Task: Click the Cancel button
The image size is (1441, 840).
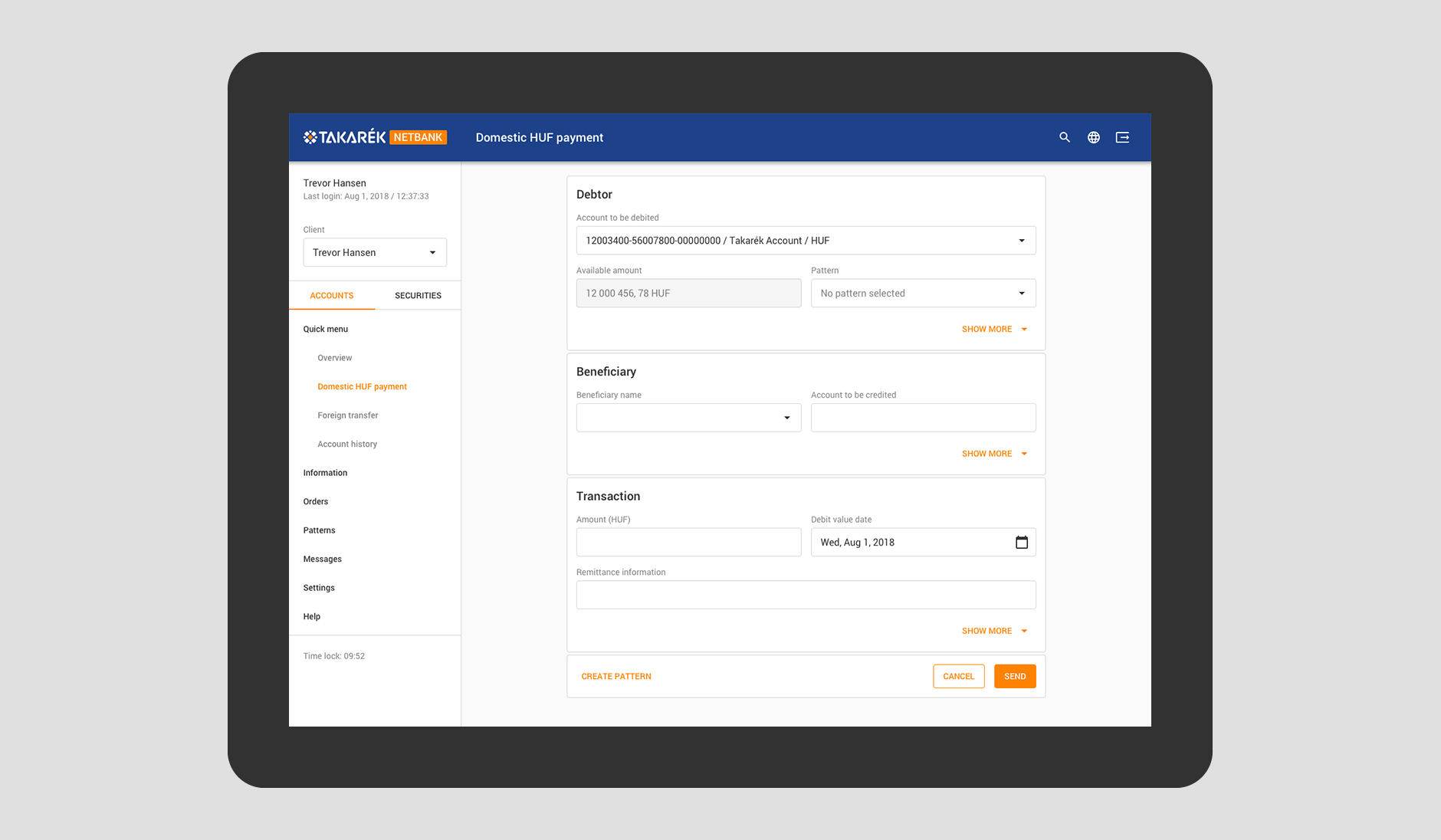Action: pyautogui.click(x=958, y=676)
